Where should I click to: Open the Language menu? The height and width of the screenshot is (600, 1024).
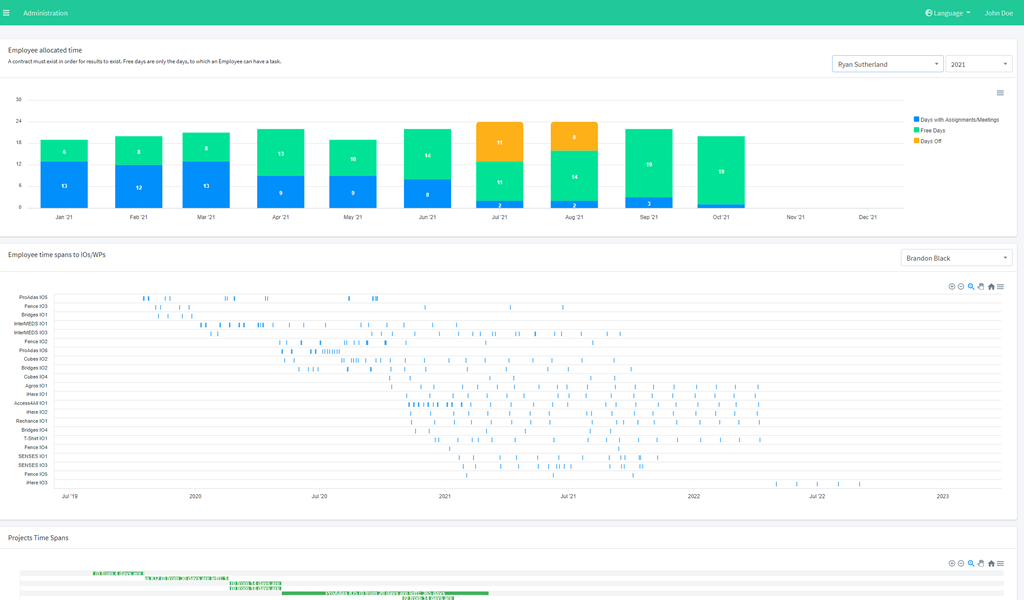[x=947, y=13]
